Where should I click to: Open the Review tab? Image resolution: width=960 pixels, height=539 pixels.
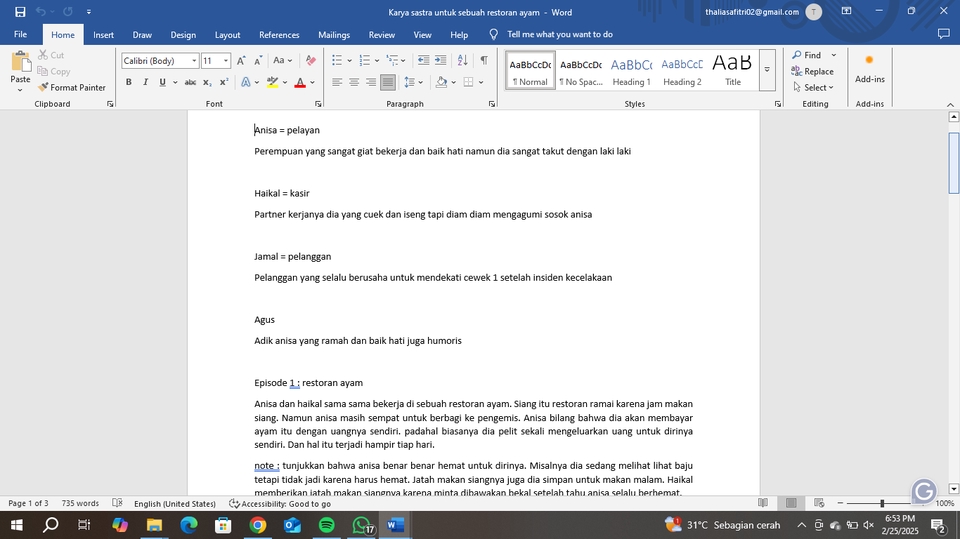(x=381, y=35)
